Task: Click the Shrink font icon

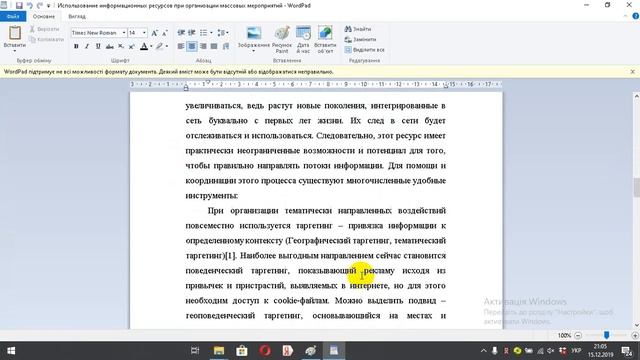Action: click(x=164, y=33)
